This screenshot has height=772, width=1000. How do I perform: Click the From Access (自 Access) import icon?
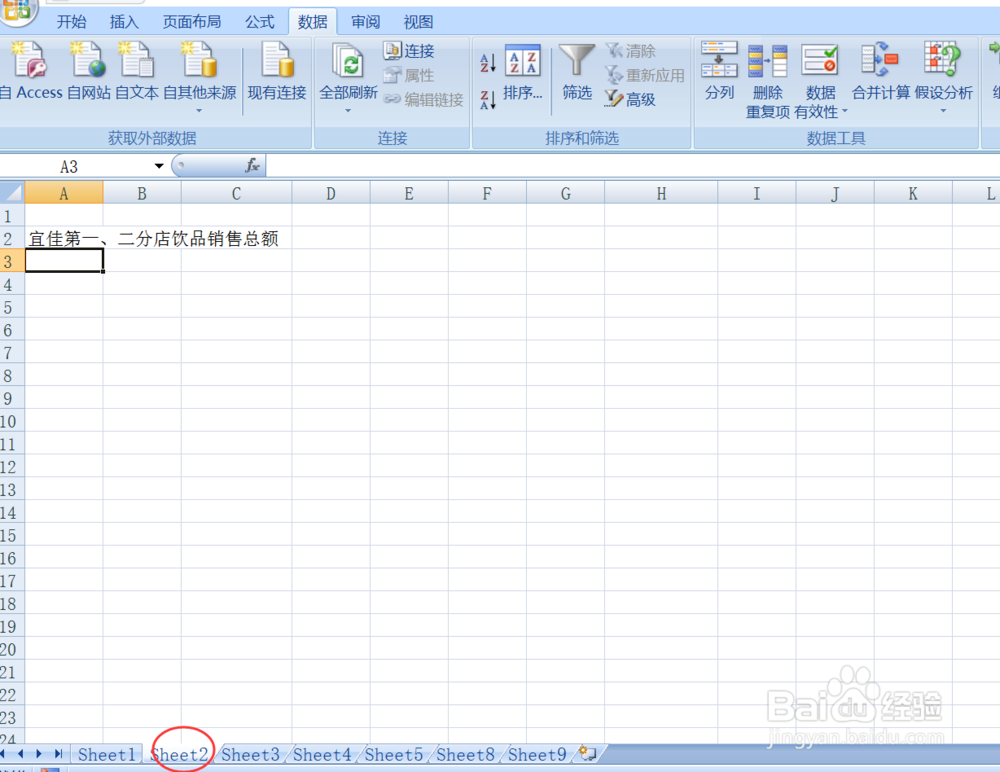29,70
